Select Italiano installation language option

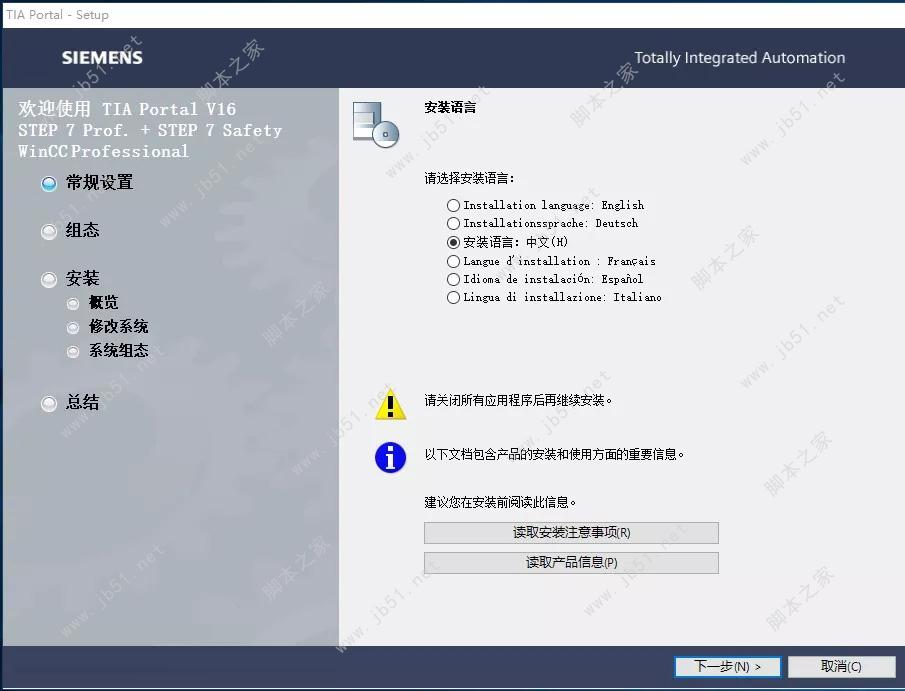coord(453,297)
